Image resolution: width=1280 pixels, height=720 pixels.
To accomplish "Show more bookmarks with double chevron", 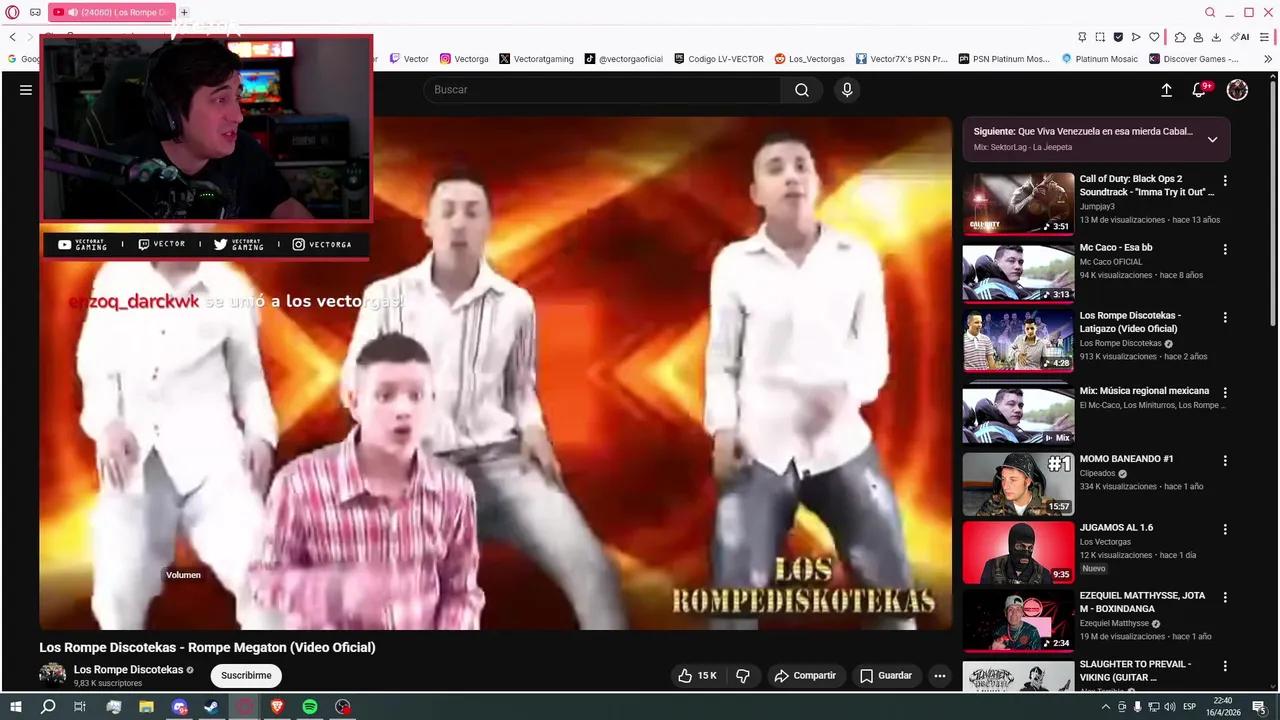I will pyautogui.click(x=1268, y=59).
